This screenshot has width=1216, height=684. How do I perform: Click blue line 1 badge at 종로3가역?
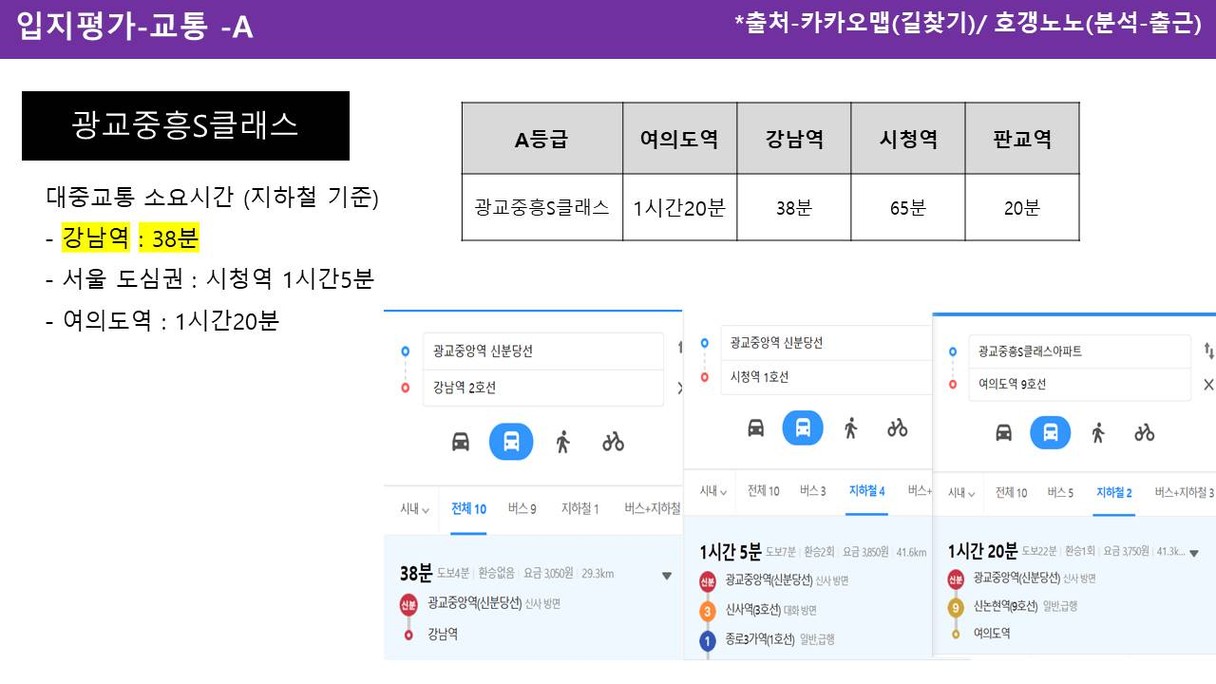point(707,640)
